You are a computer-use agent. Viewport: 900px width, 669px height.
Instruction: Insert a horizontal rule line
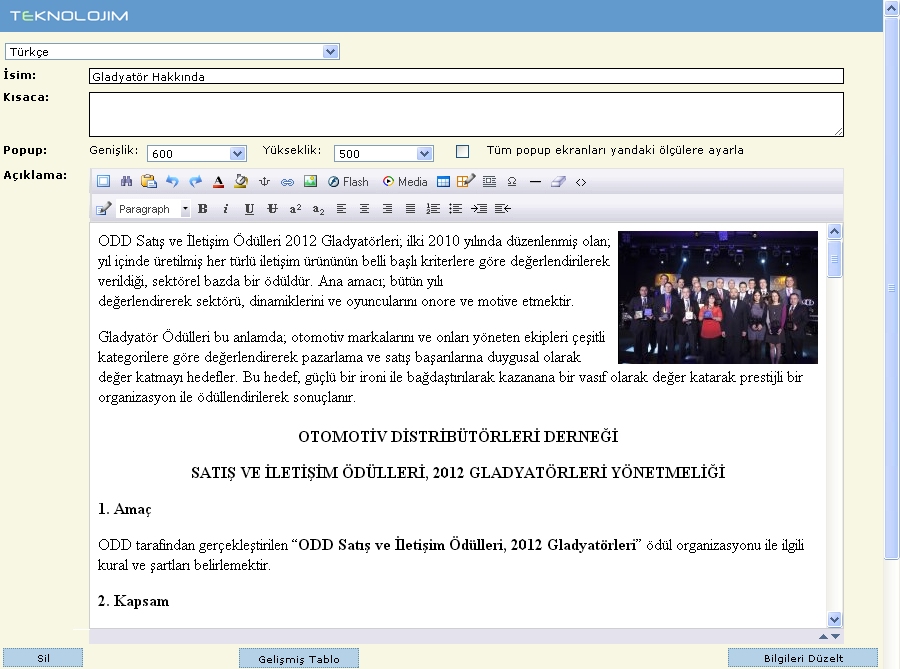tap(535, 182)
